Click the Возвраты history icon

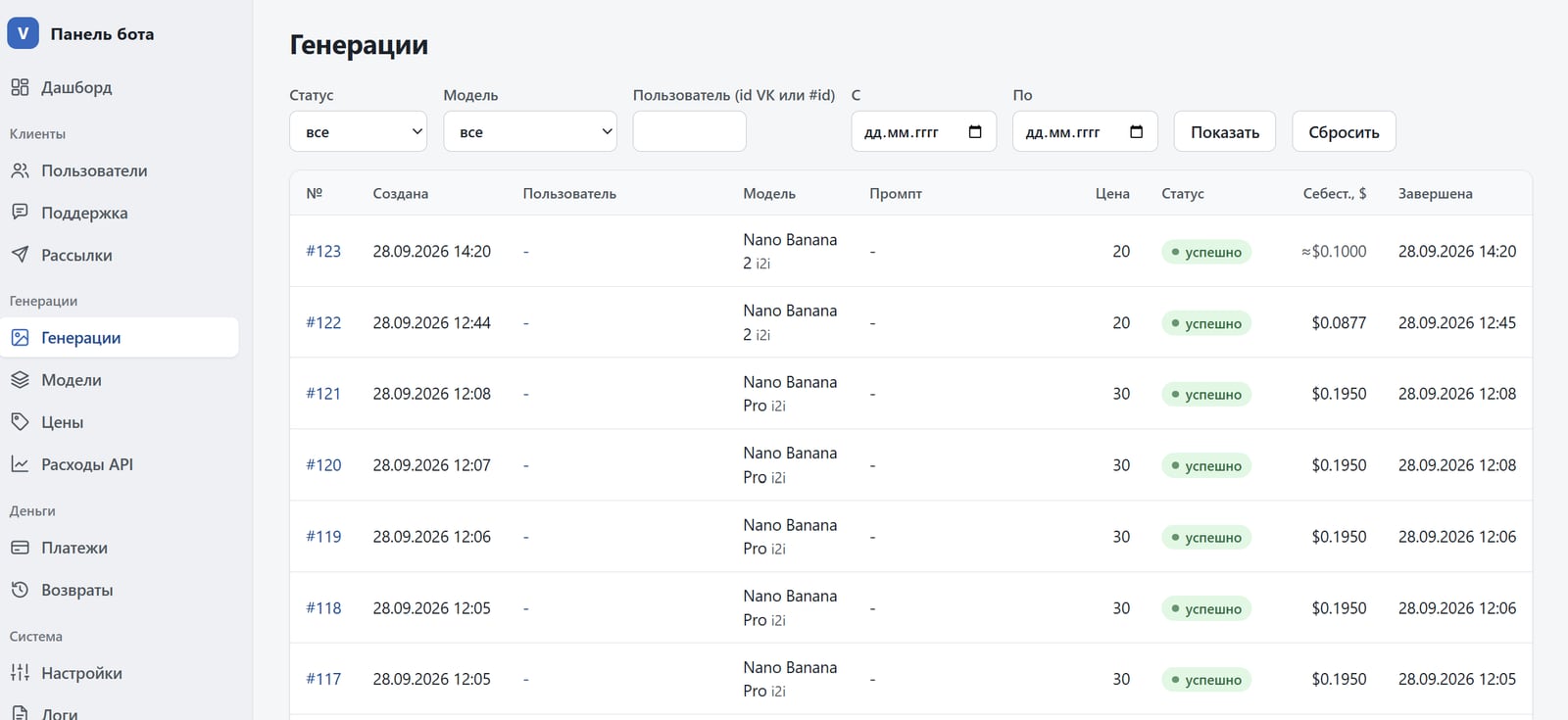tap(20, 590)
